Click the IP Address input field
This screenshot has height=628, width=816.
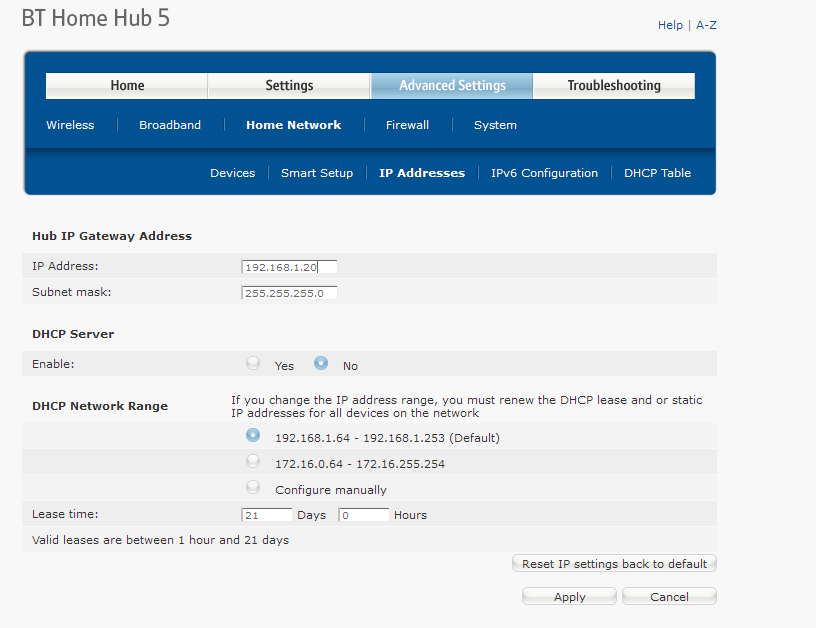(289, 267)
